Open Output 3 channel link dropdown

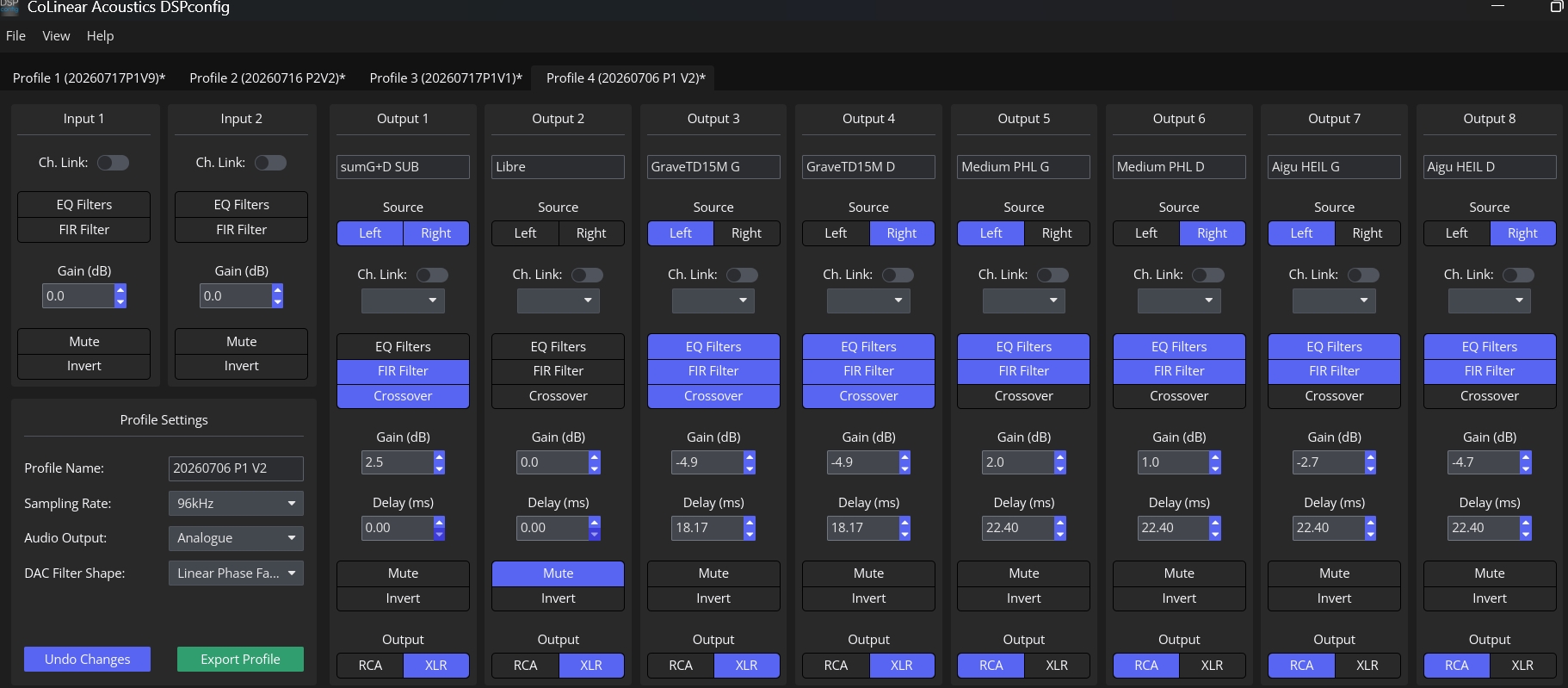click(x=713, y=301)
